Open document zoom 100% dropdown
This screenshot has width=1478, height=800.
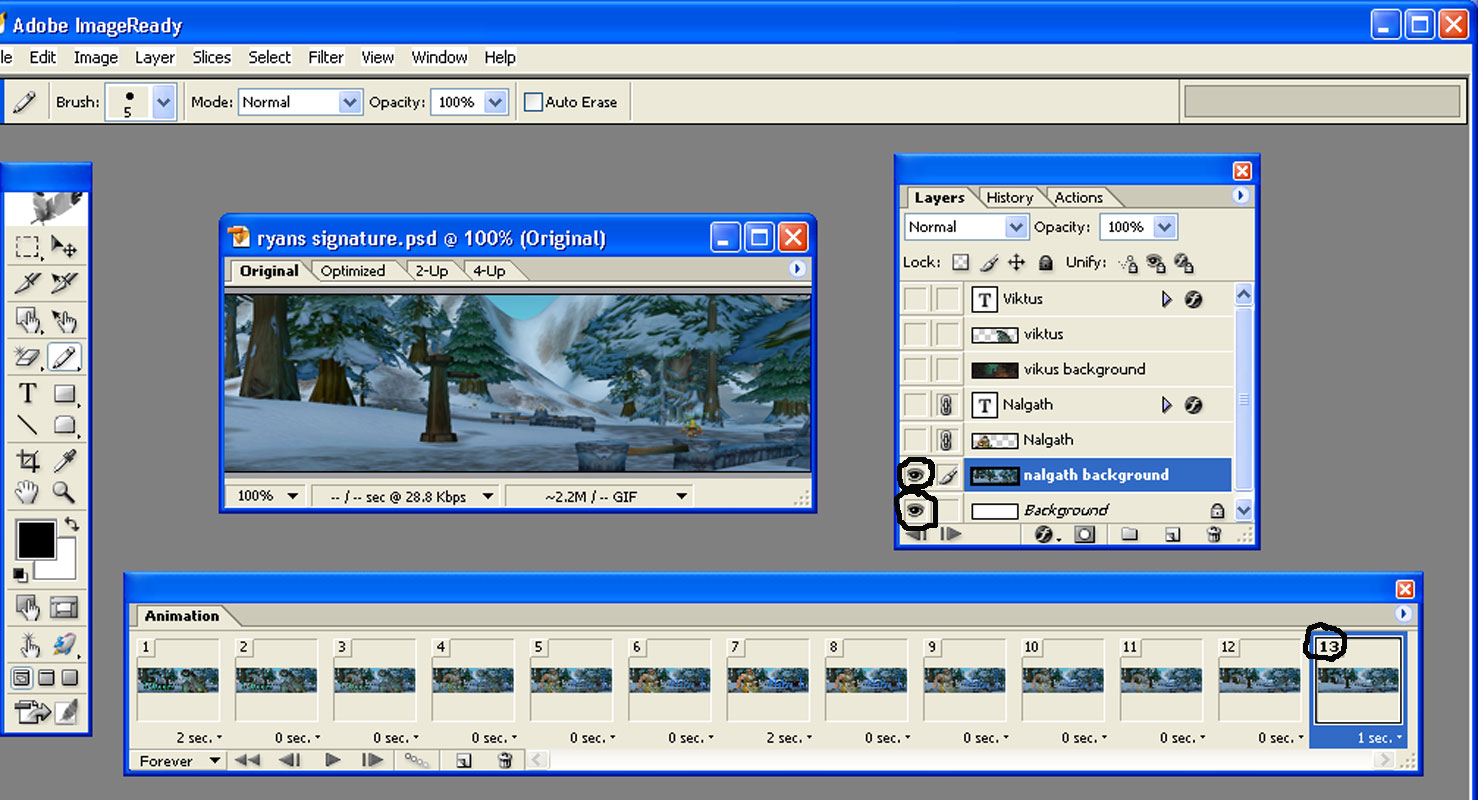266,496
